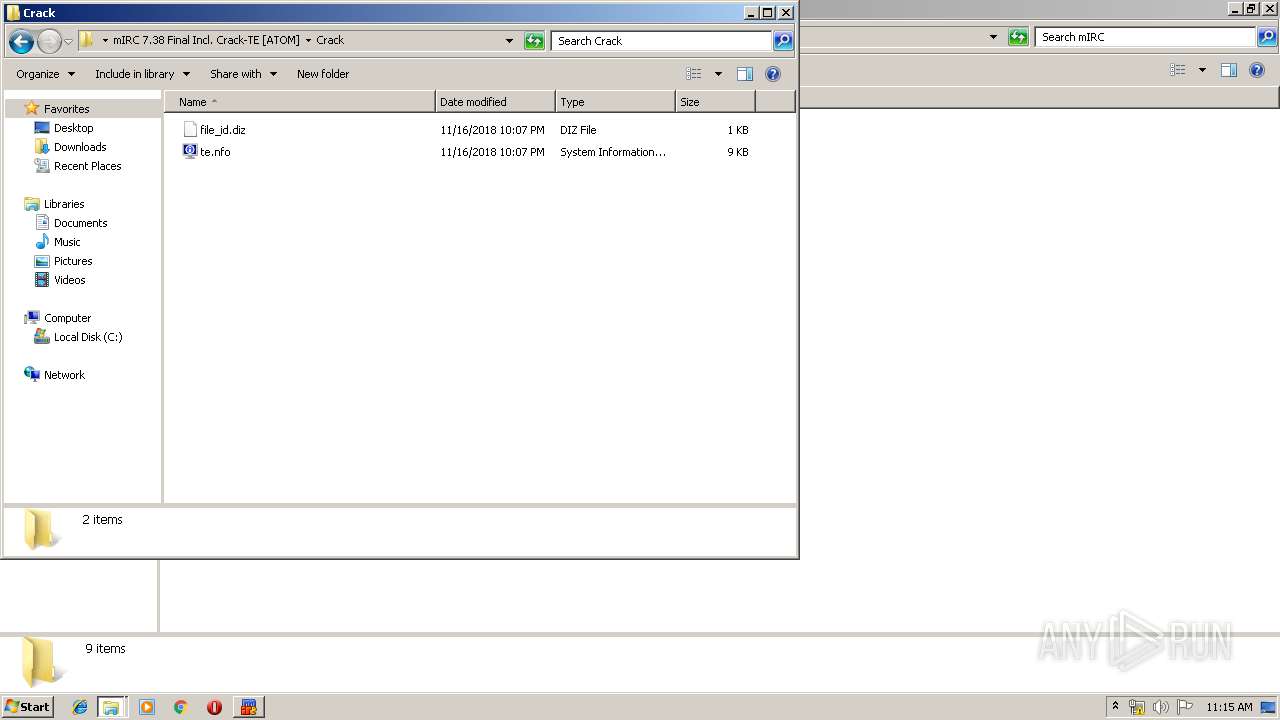Show hidden system tray icons
The width and height of the screenshot is (1280, 720).
pyautogui.click(x=1115, y=707)
